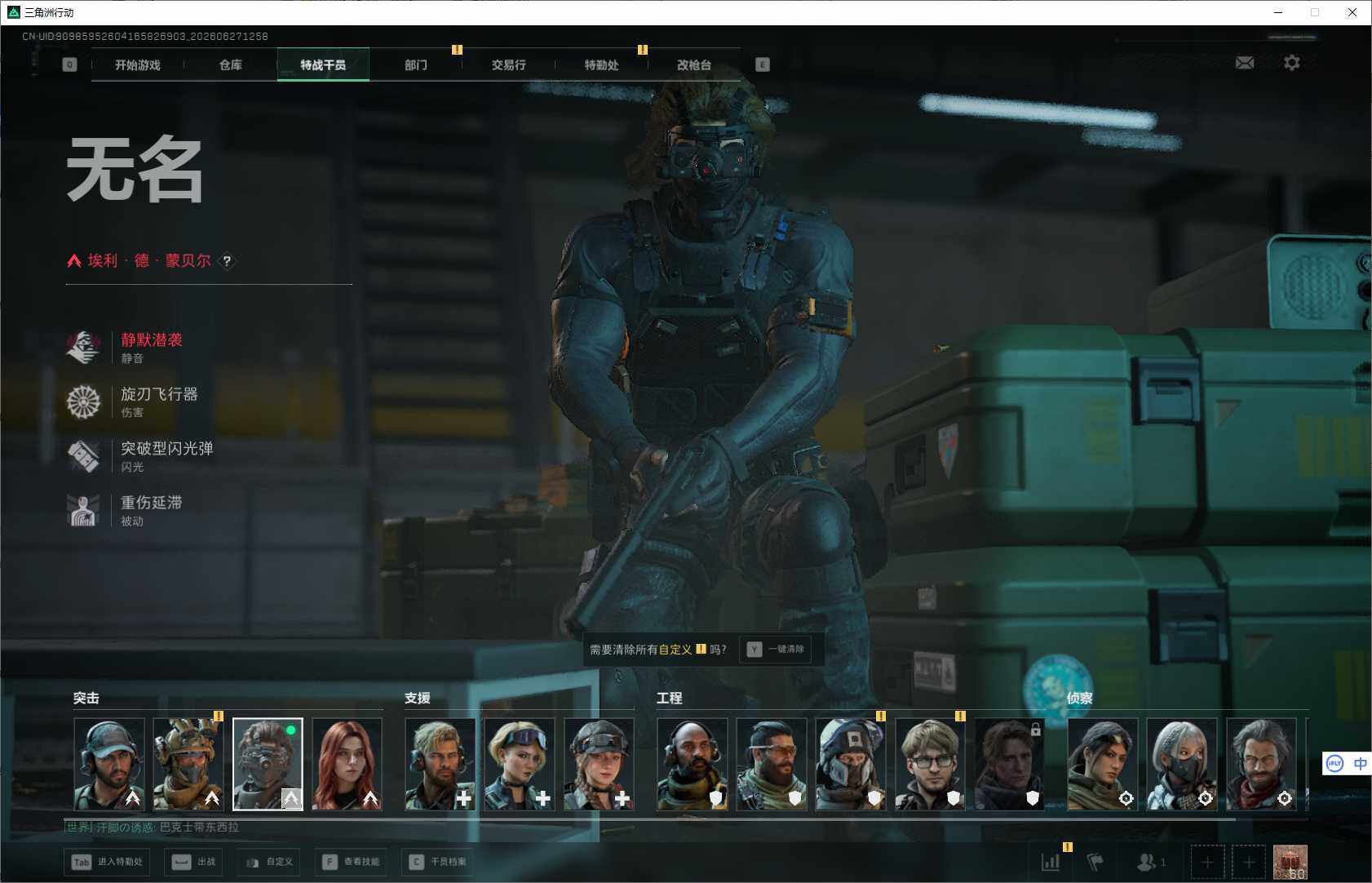Image resolution: width=1372 pixels, height=883 pixels.
Task: Select the red-haired assault operator portrait
Action: tap(347, 764)
